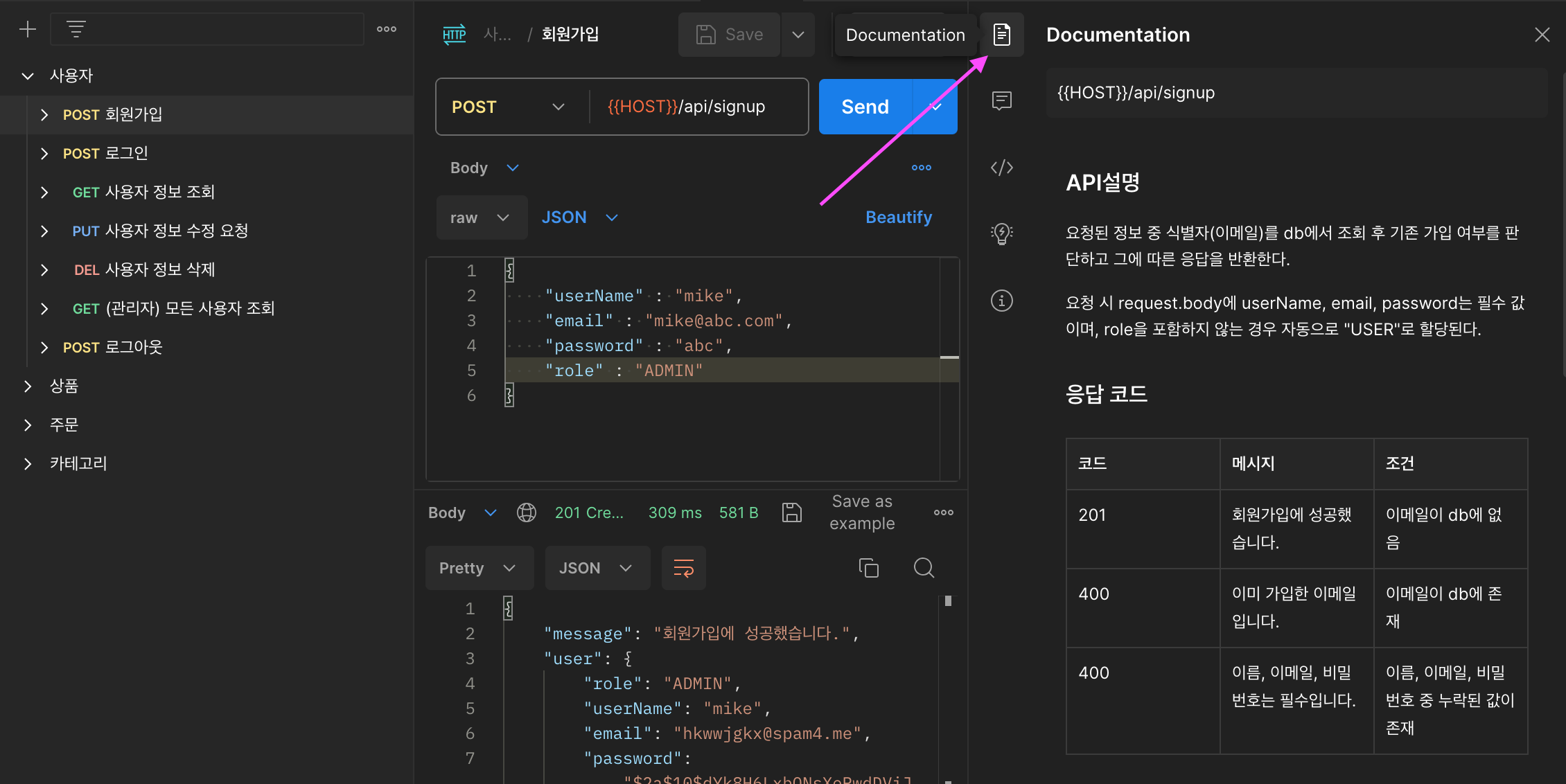Click the HTTP request type icon

click(455, 35)
